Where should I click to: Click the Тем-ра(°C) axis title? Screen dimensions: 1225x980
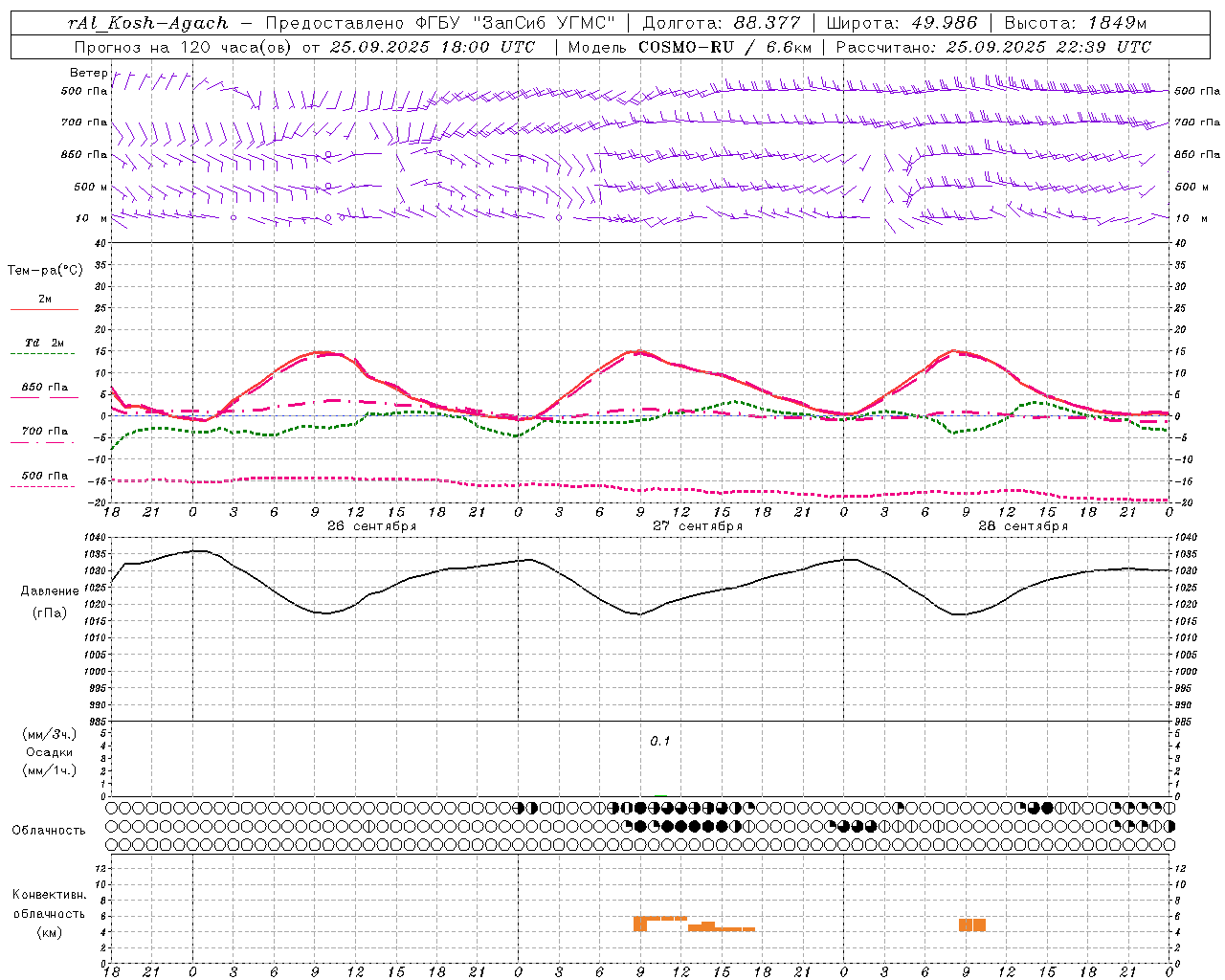pos(45,271)
